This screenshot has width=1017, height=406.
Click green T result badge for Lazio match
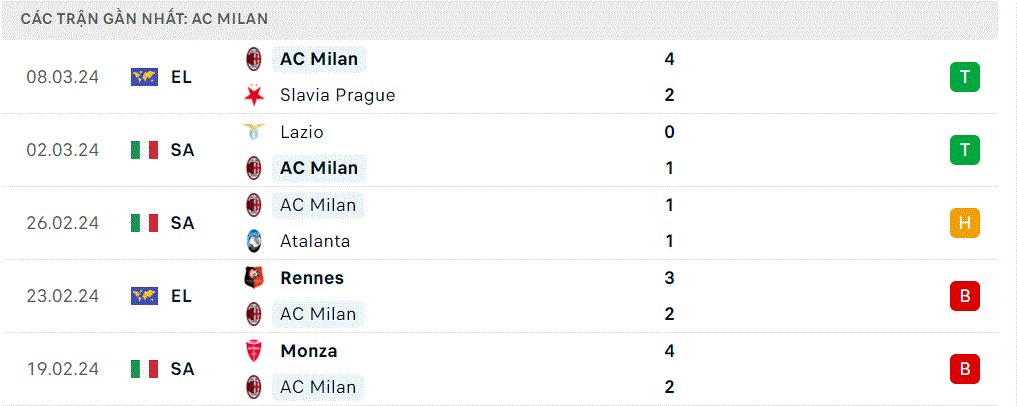pos(964,150)
